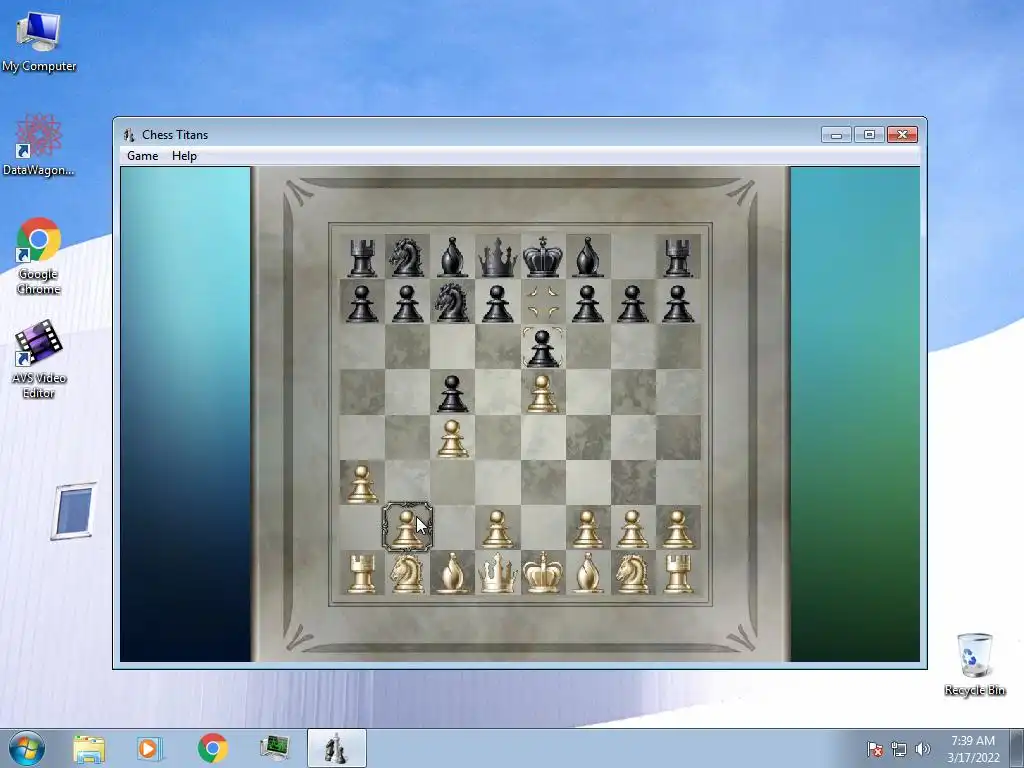This screenshot has height=768, width=1024.
Task: Select the white knight beside the left rook
Action: [x=407, y=573]
